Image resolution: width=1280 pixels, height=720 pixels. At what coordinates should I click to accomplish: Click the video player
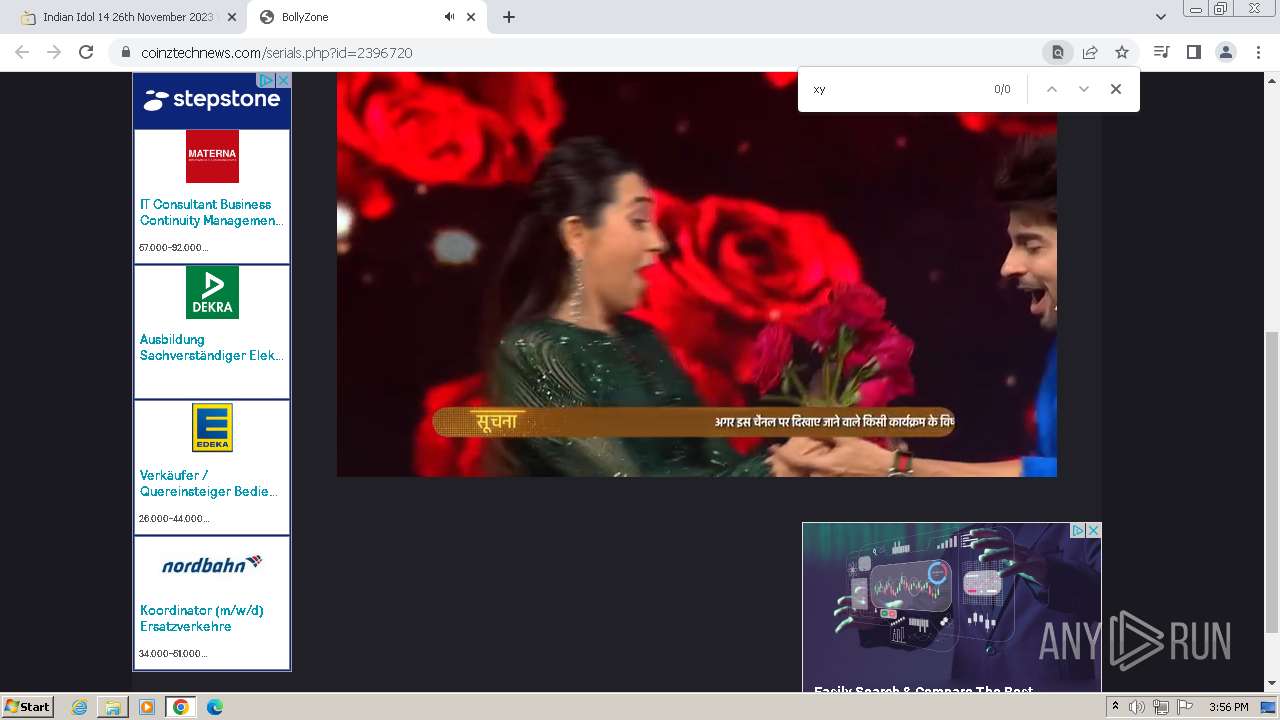point(696,274)
